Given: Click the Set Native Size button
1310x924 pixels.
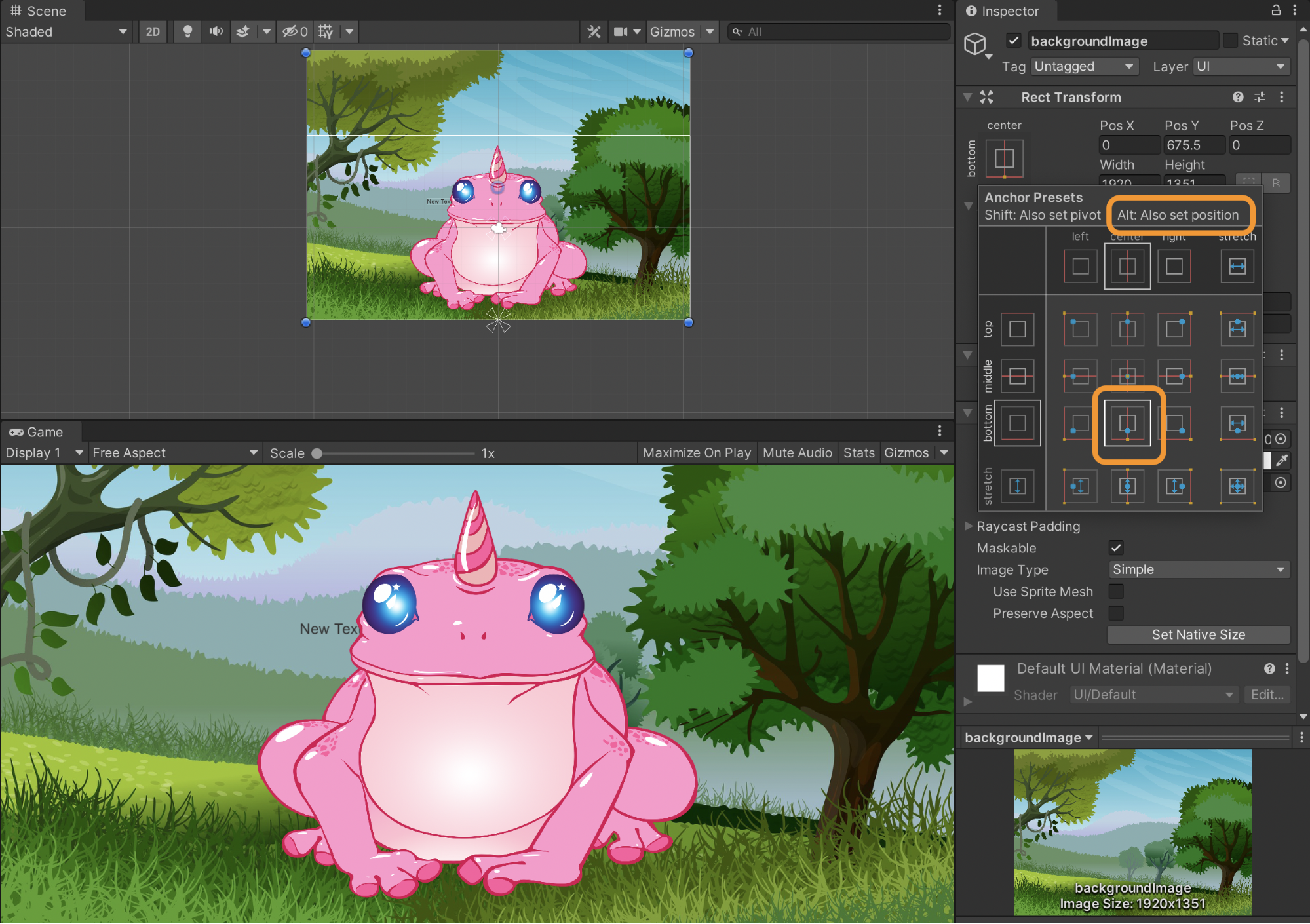Looking at the screenshot, I should click(1198, 634).
